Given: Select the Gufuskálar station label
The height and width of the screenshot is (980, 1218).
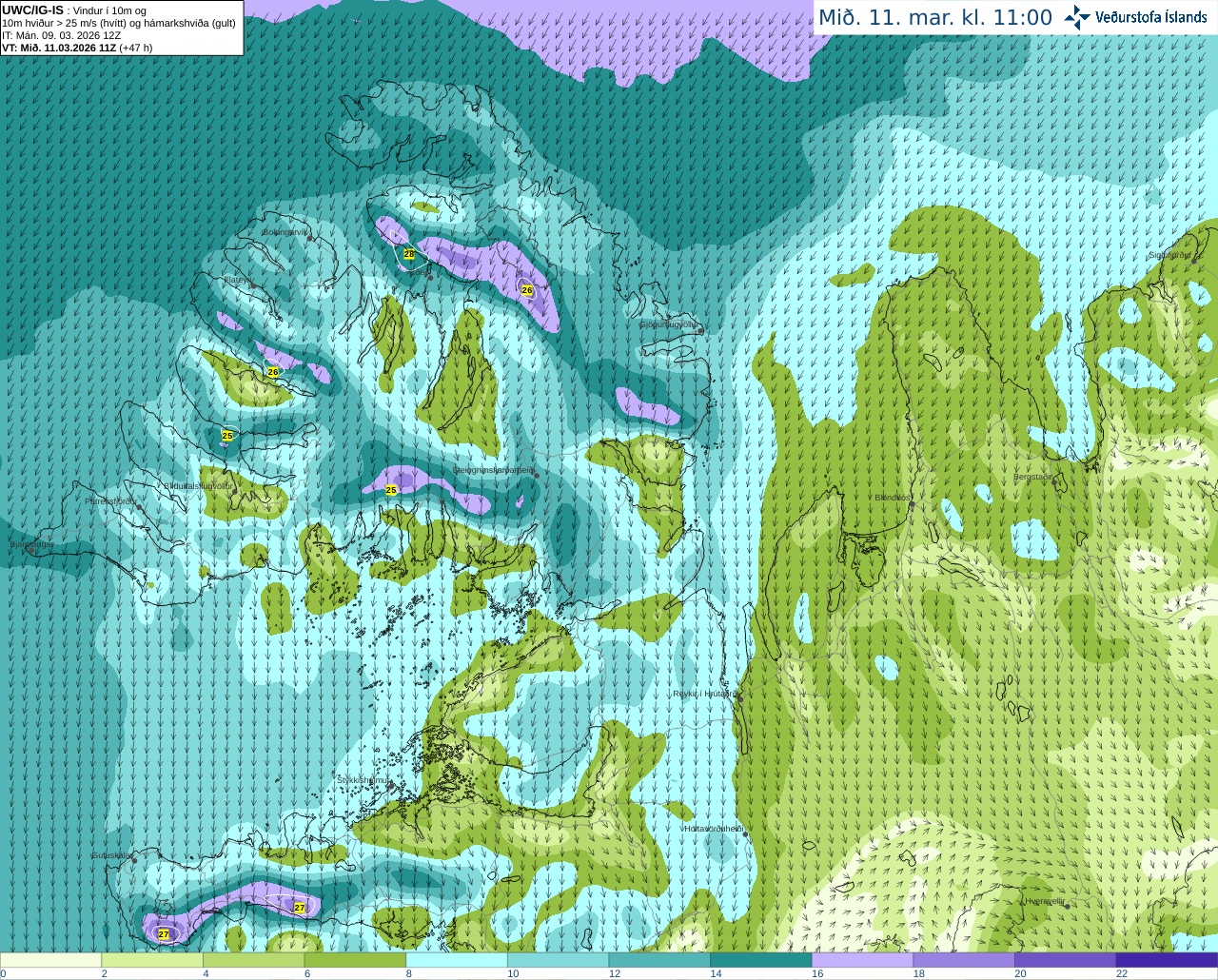Looking at the screenshot, I should tap(111, 855).
